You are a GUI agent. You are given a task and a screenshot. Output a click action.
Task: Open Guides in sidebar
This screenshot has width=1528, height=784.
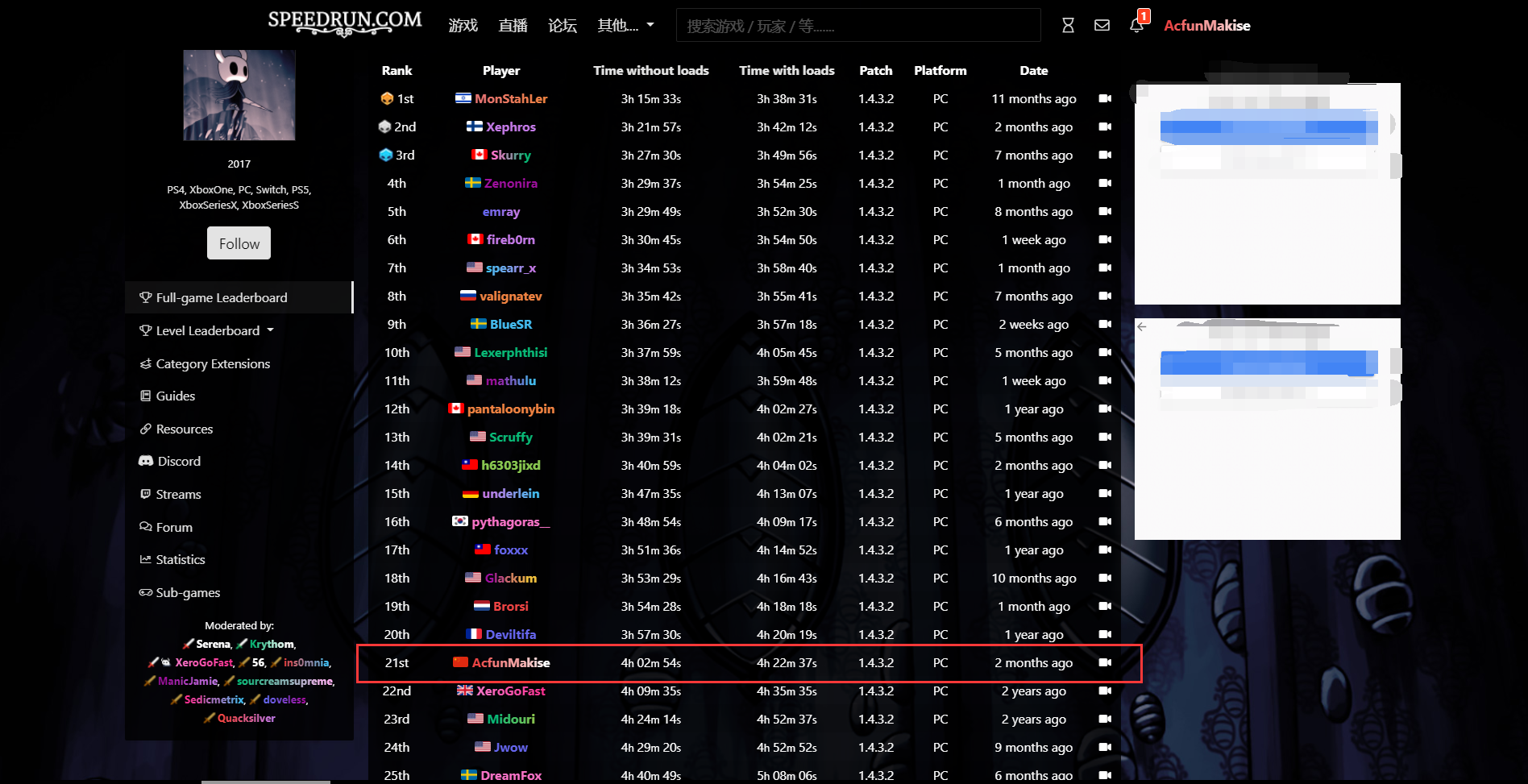tap(168, 396)
